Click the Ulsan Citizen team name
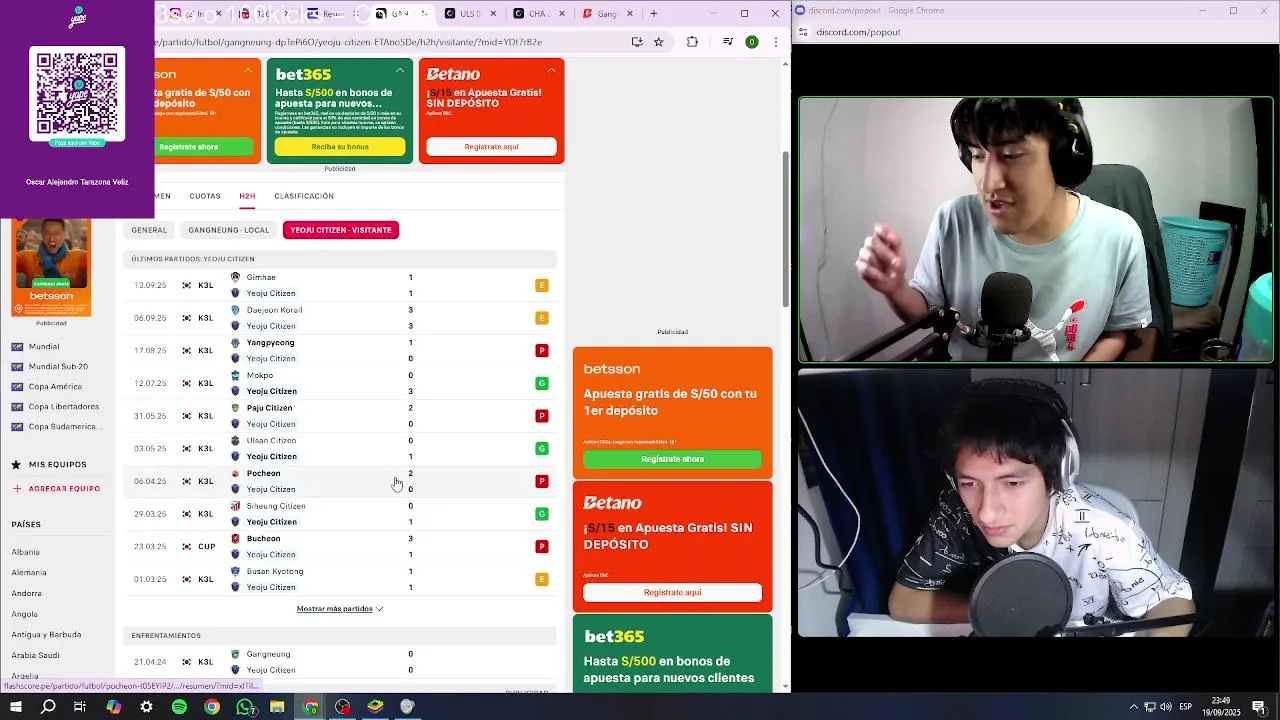This screenshot has width=1280, height=720. coord(271,441)
